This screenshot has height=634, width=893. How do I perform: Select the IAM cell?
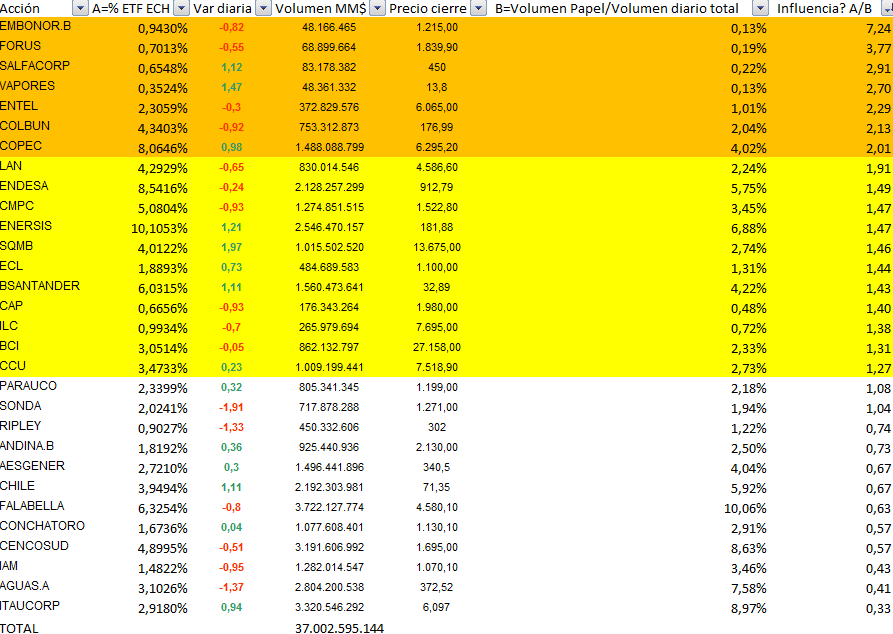click(9, 565)
